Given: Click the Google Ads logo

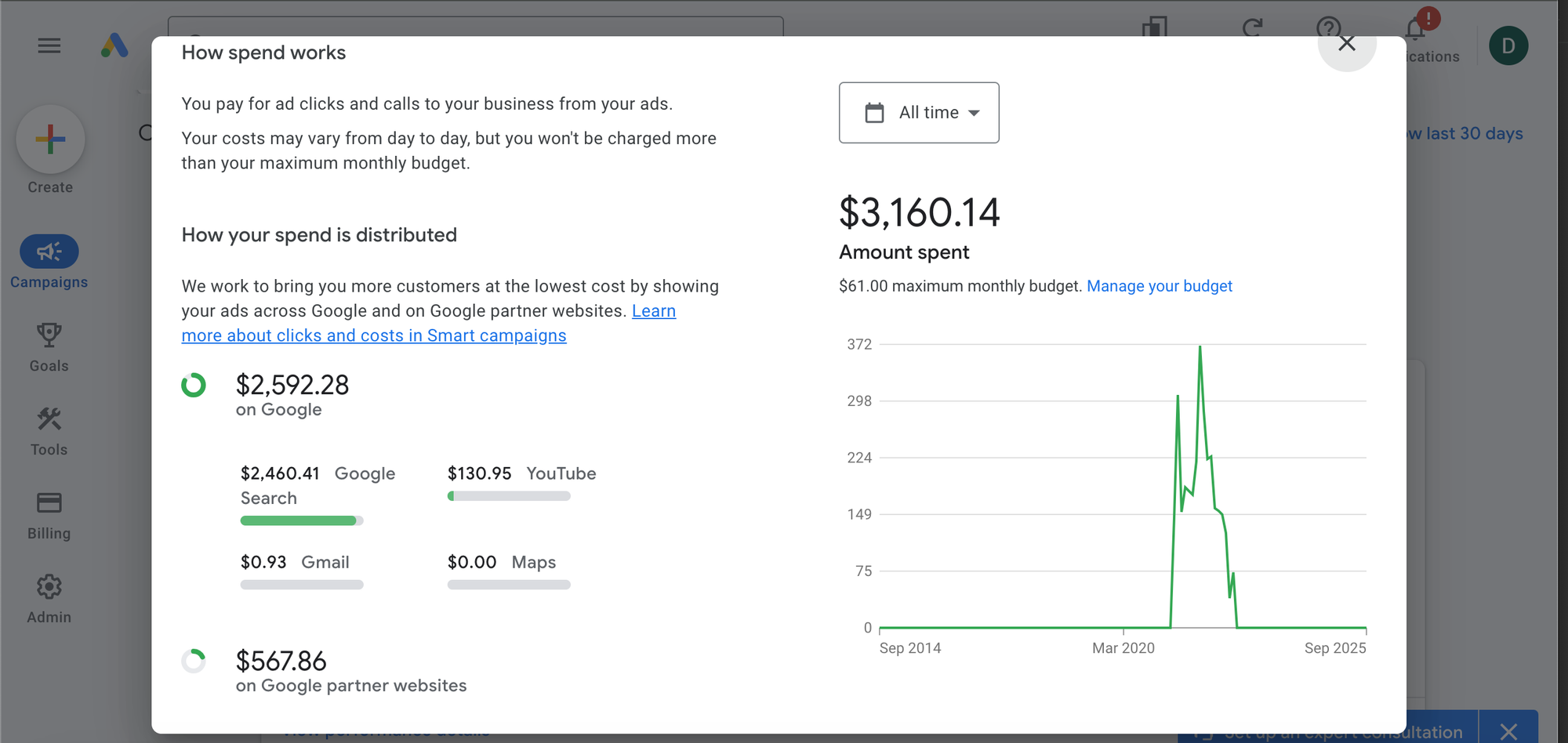Looking at the screenshot, I should point(114,45).
